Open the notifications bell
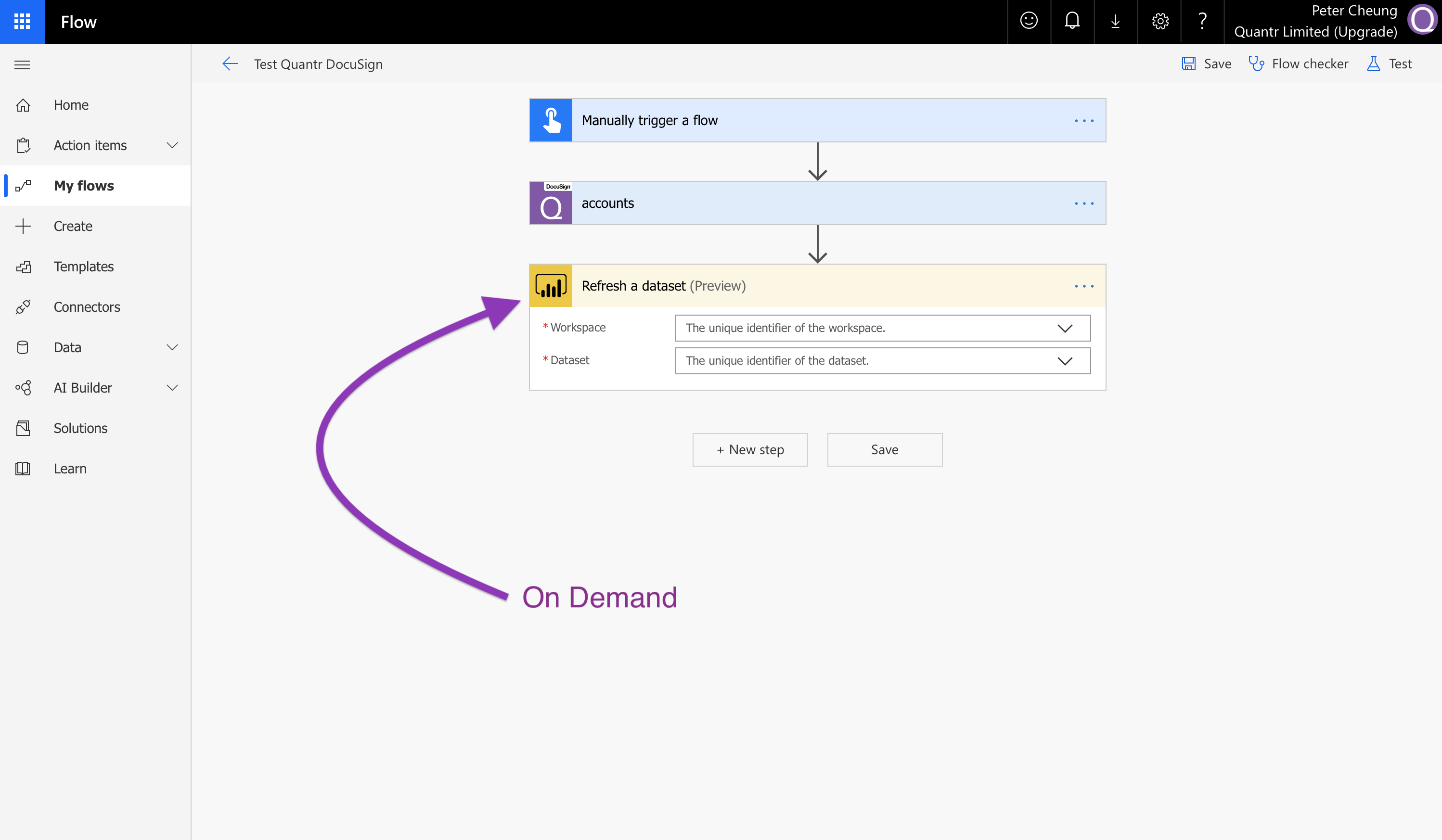The width and height of the screenshot is (1442, 840). [1072, 21]
